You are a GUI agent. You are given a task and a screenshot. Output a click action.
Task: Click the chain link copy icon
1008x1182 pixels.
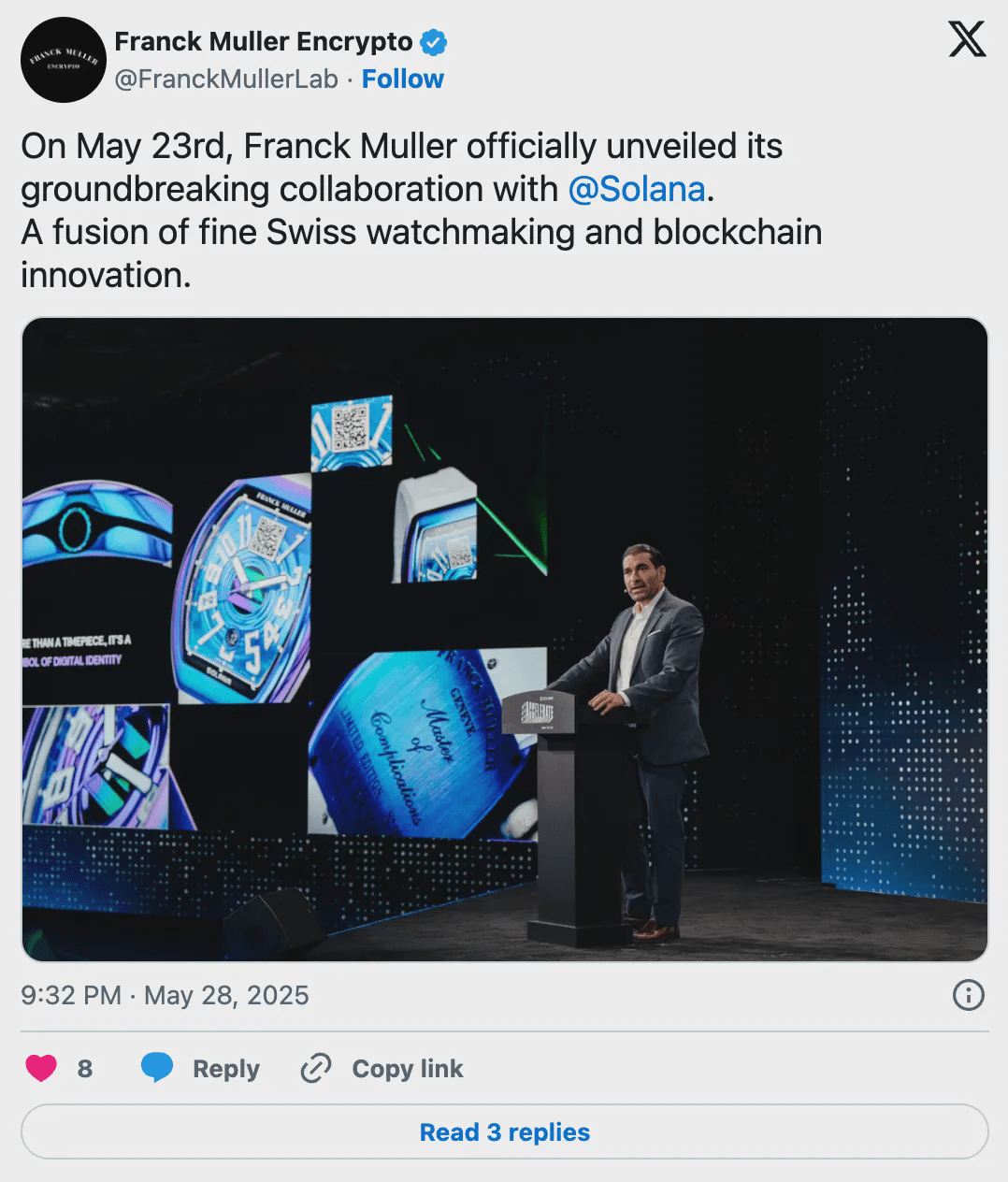pyautogui.click(x=316, y=1068)
